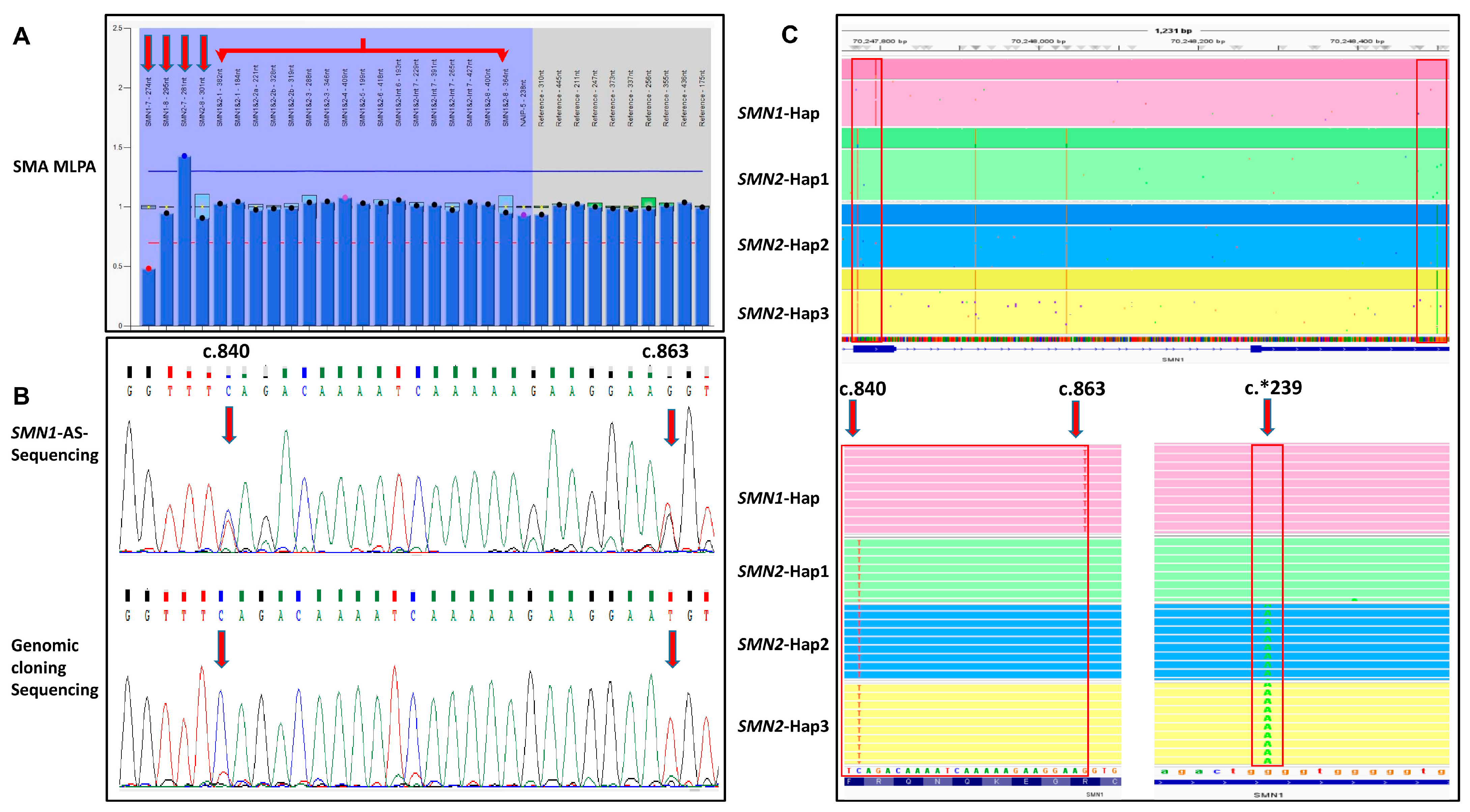This screenshot has width=1470, height=812.
Task: Click the 'Reference - 175nt' probe label
Action: [x=702, y=98]
